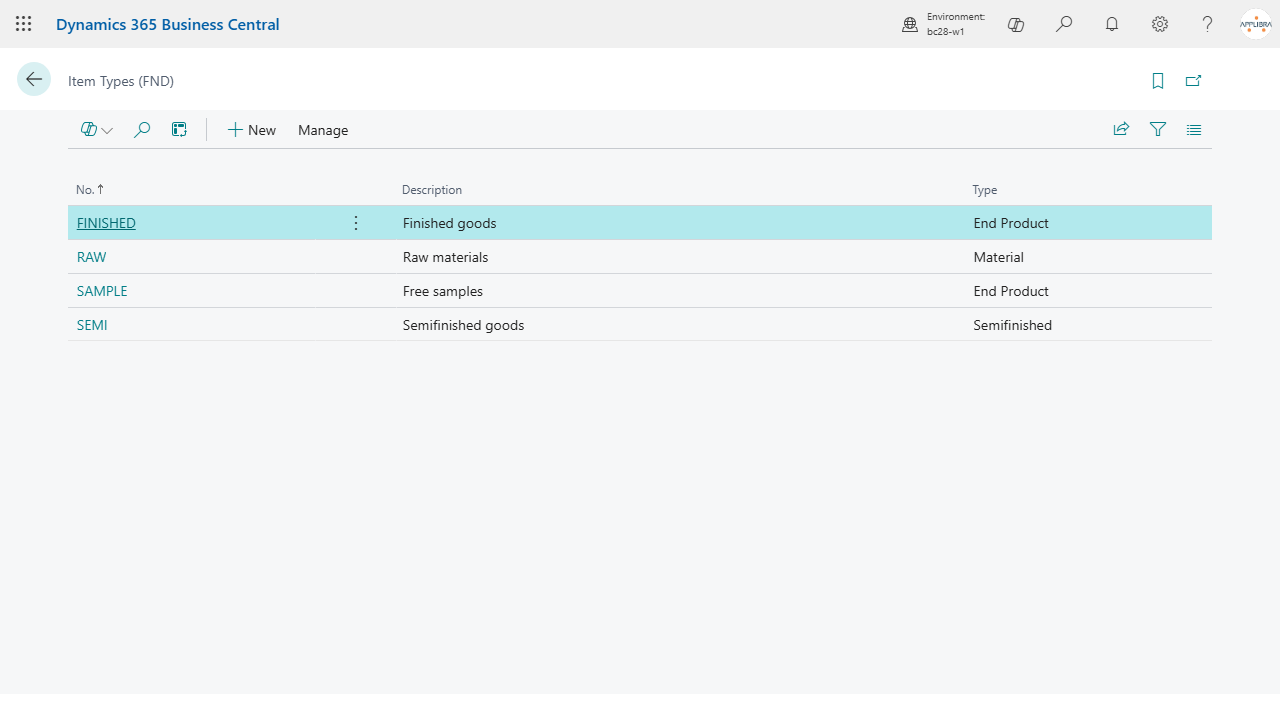Bookmark this page

coord(1158,81)
